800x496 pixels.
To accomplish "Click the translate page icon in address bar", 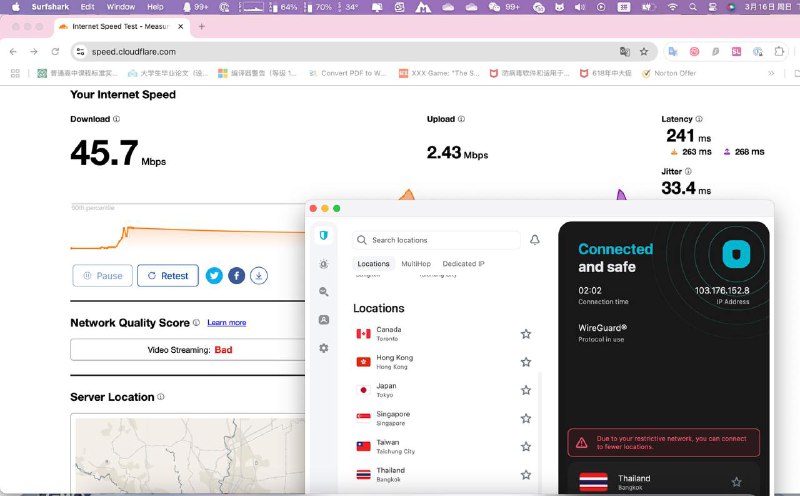I will pos(624,52).
